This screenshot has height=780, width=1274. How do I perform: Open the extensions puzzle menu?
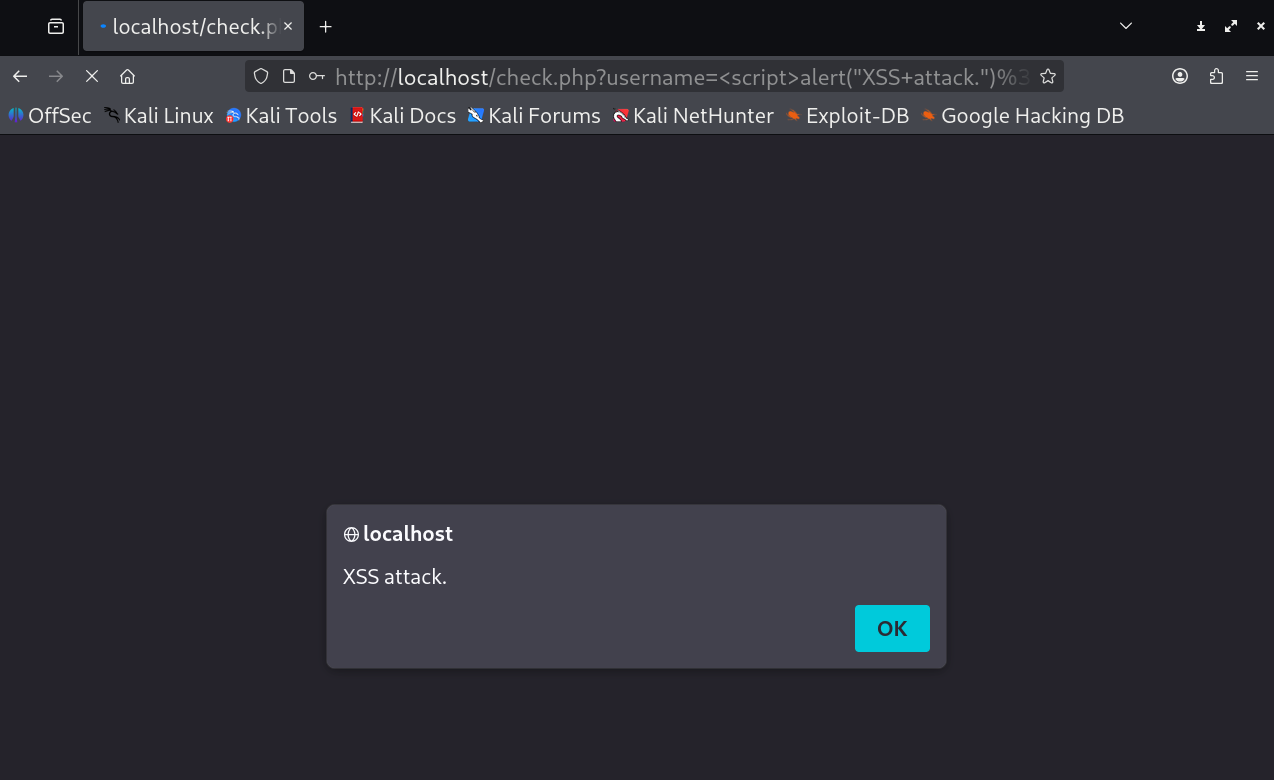point(1216,76)
